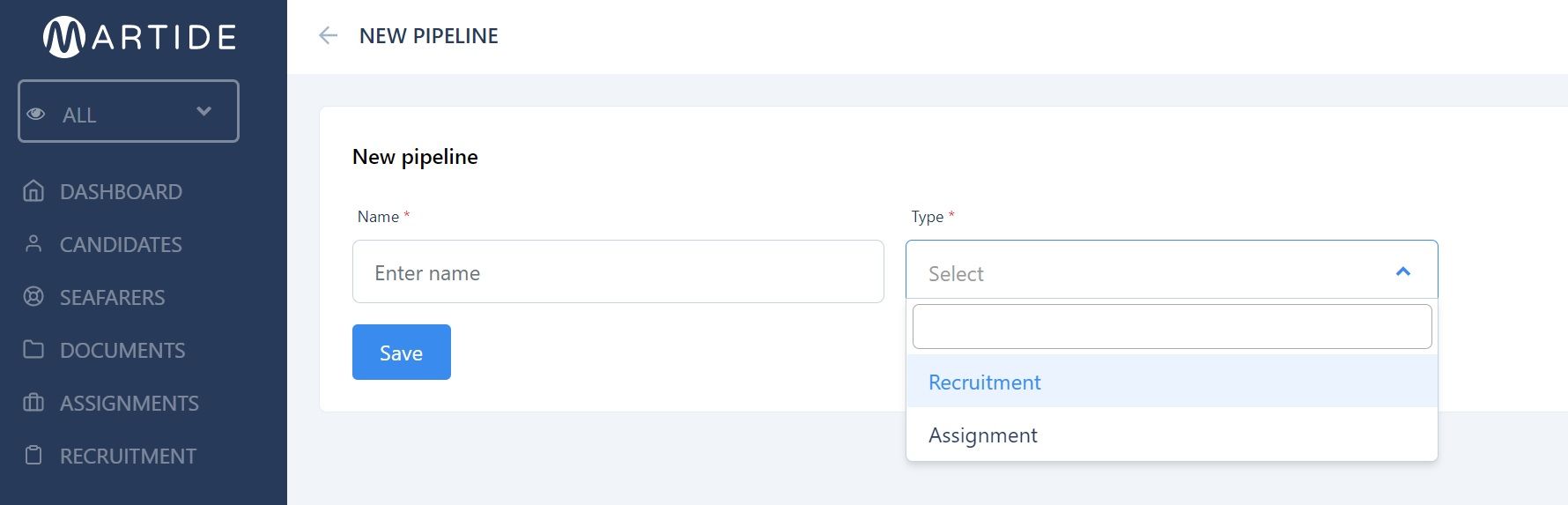Open the Candidates sidebar link
1568x505 pixels.
click(121, 244)
